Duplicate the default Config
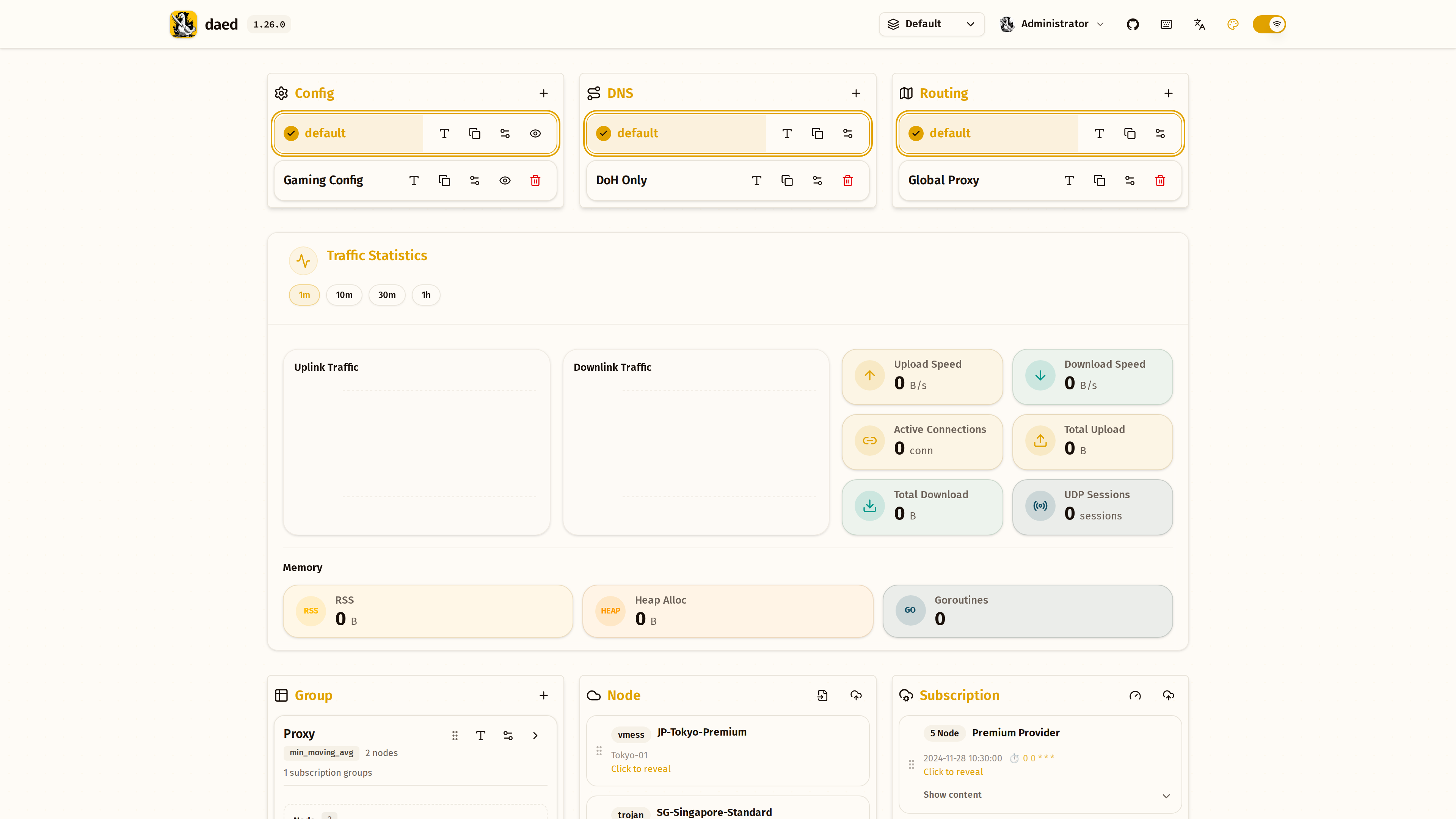Image resolution: width=1456 pixels, height=819 pixels. 475,133
